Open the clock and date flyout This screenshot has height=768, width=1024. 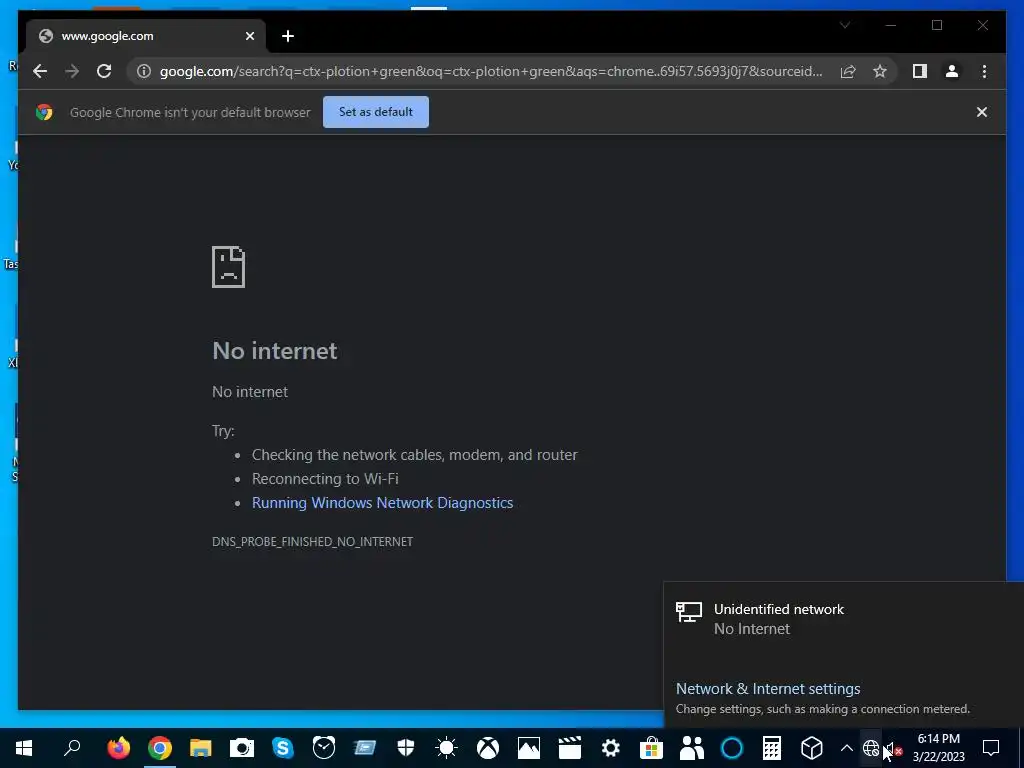tap(938, 748)
